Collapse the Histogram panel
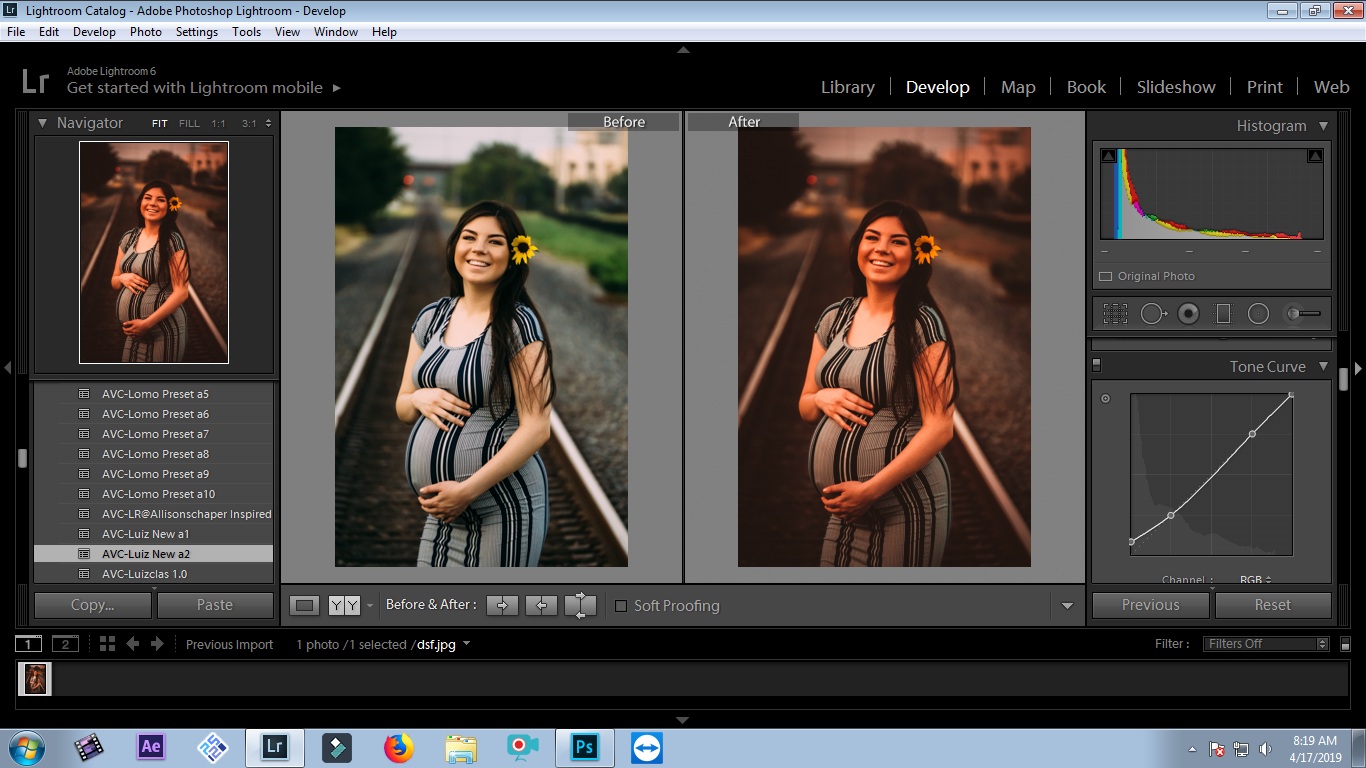Viewport: 1366px width, 768px height. (1323, 126)
